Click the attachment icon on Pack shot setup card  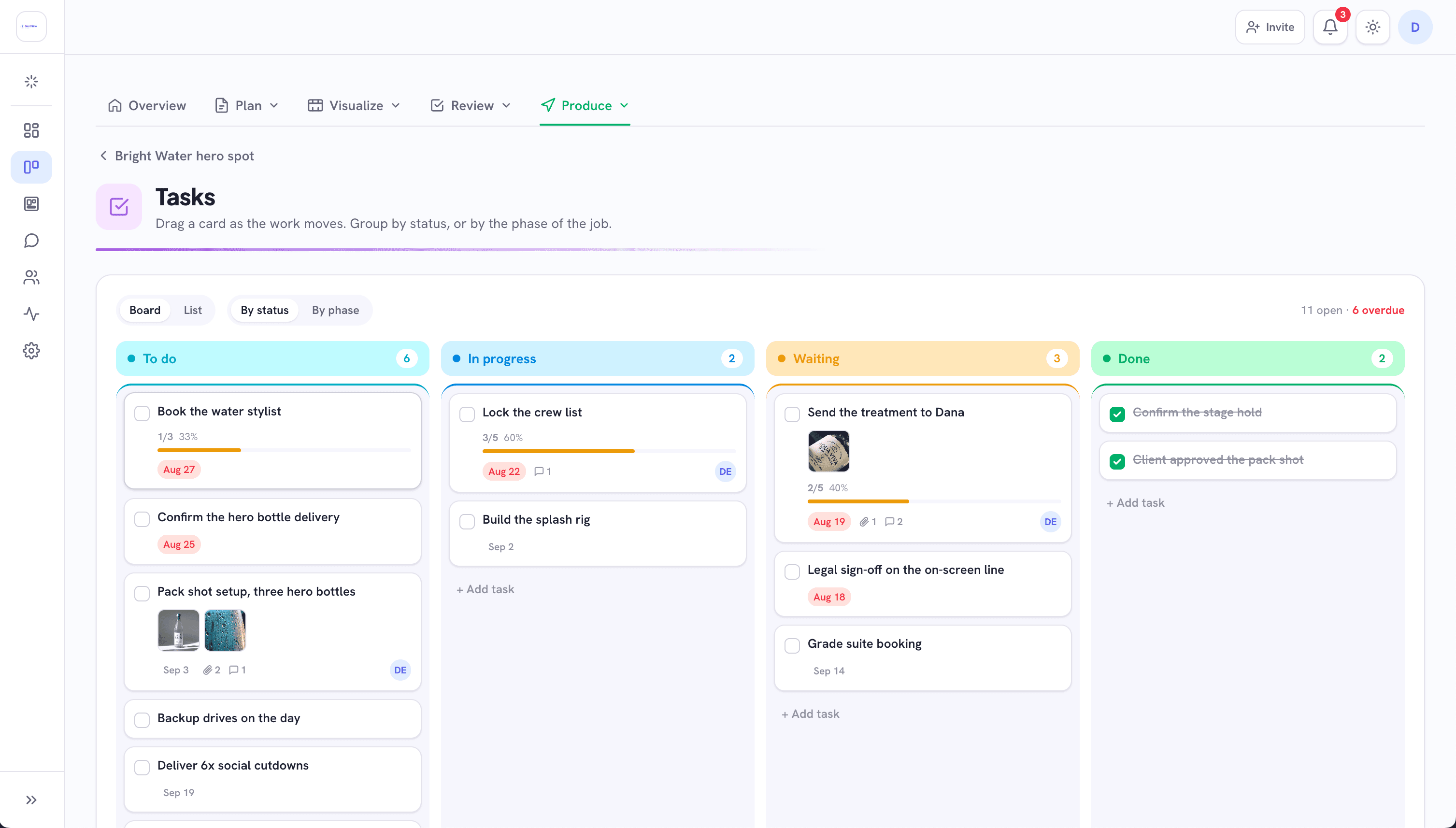click(x=208, y=670)
